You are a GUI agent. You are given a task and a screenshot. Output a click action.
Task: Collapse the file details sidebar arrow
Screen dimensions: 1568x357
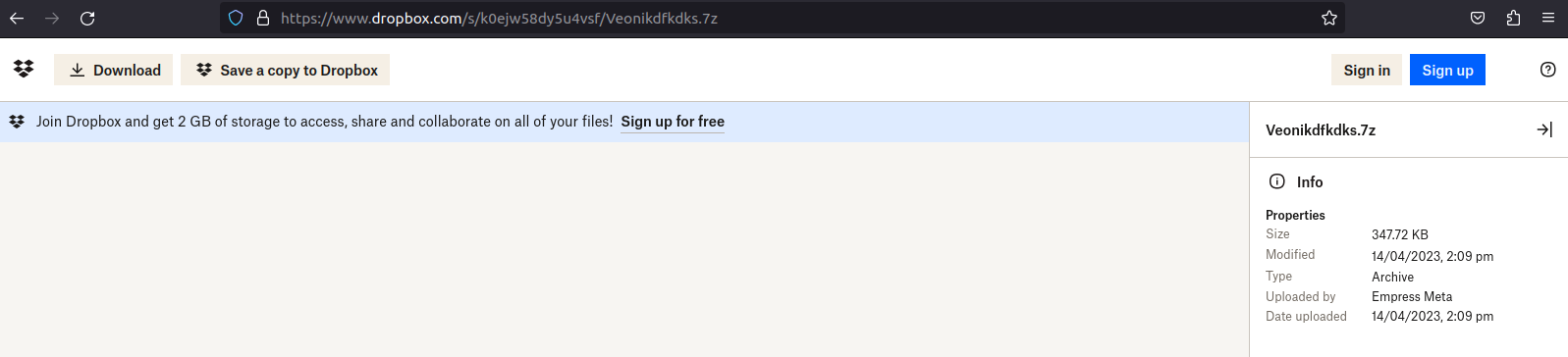coord(1544,129)
